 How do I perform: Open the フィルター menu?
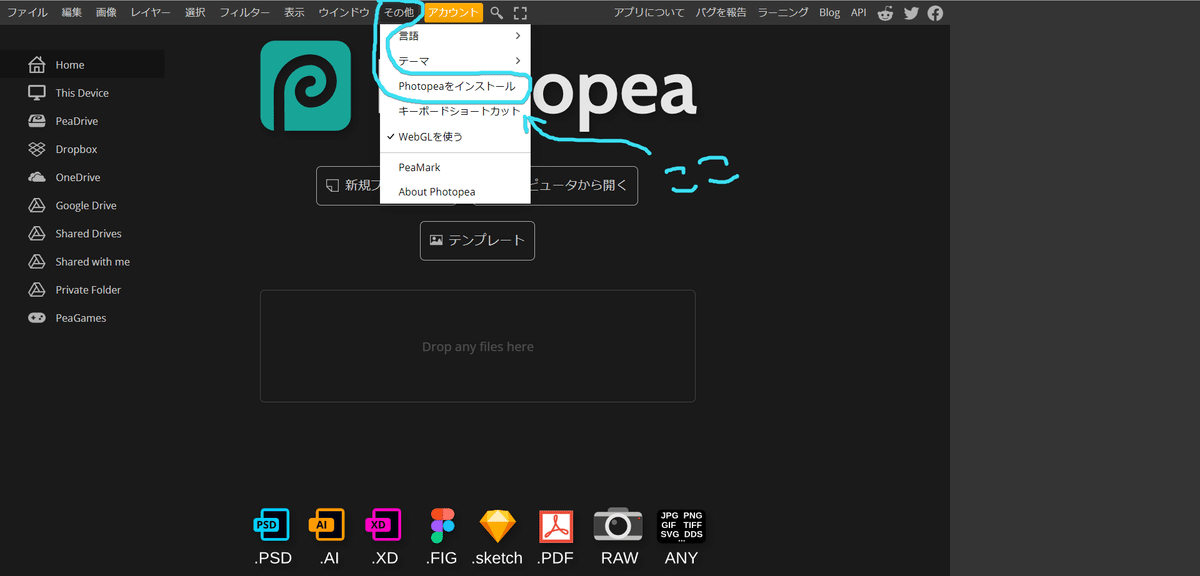[245, 13]
